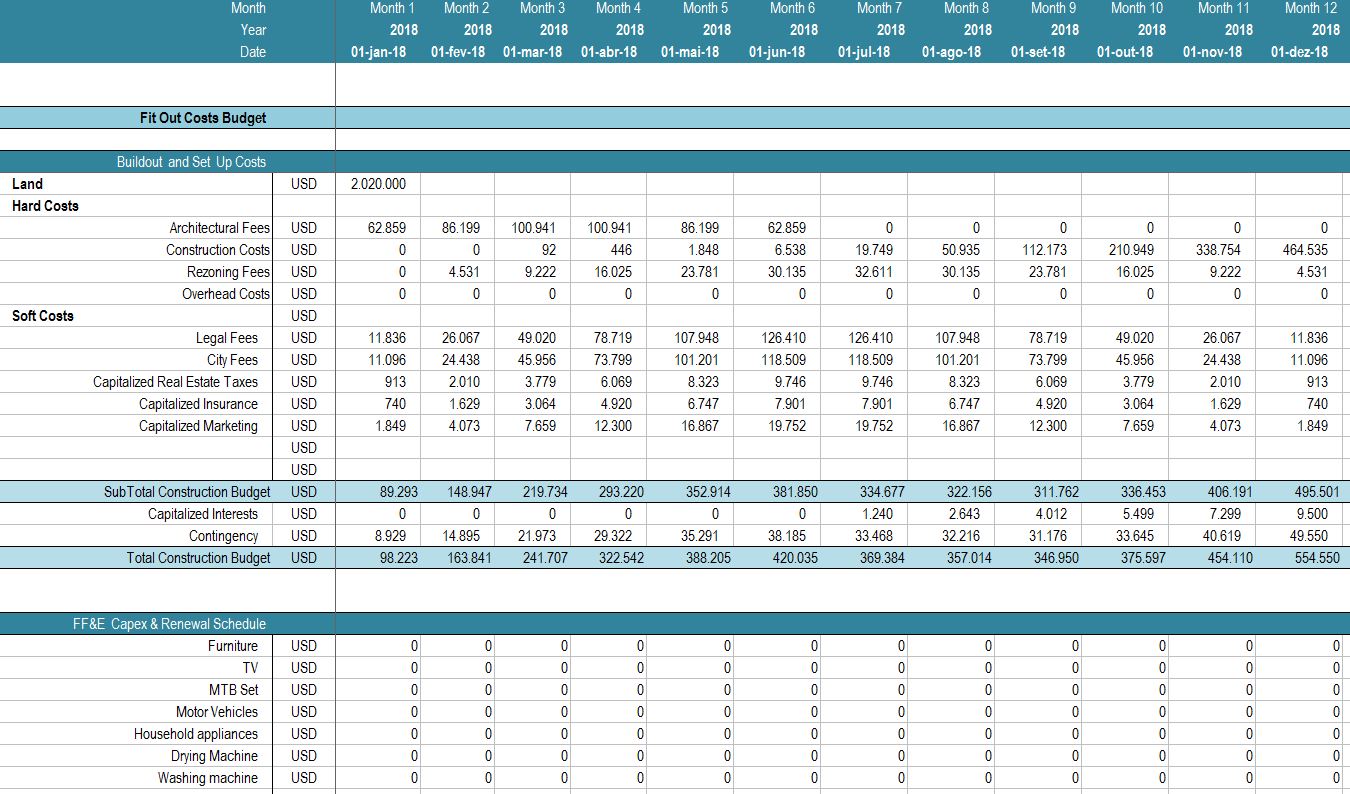The height and width of the screenshot is (794, 1350).
Task: Select the MTB Set row label
Action: pyautogui.click(x=233, y=690)
